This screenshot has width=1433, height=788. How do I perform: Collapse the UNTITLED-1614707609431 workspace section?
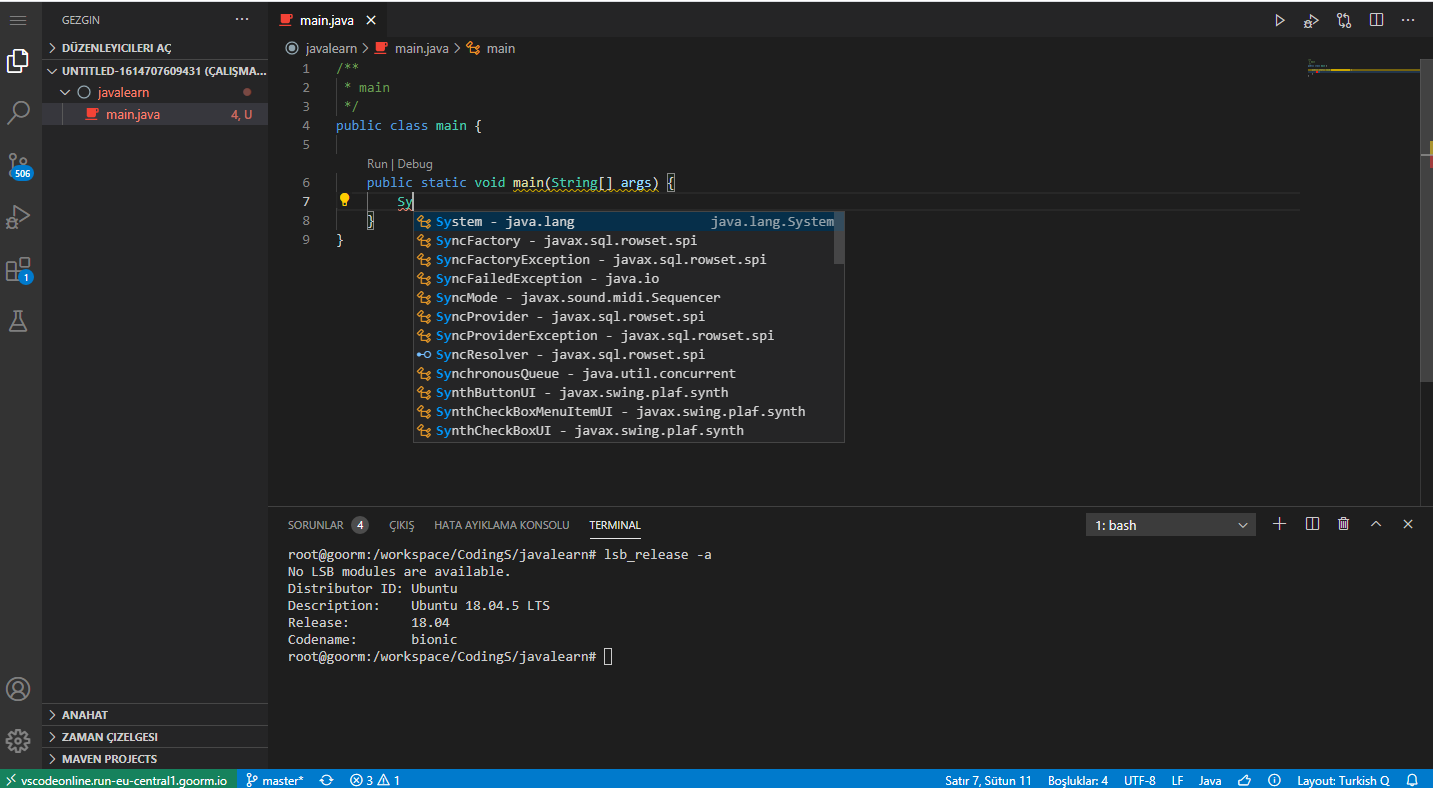click(155, 71)
